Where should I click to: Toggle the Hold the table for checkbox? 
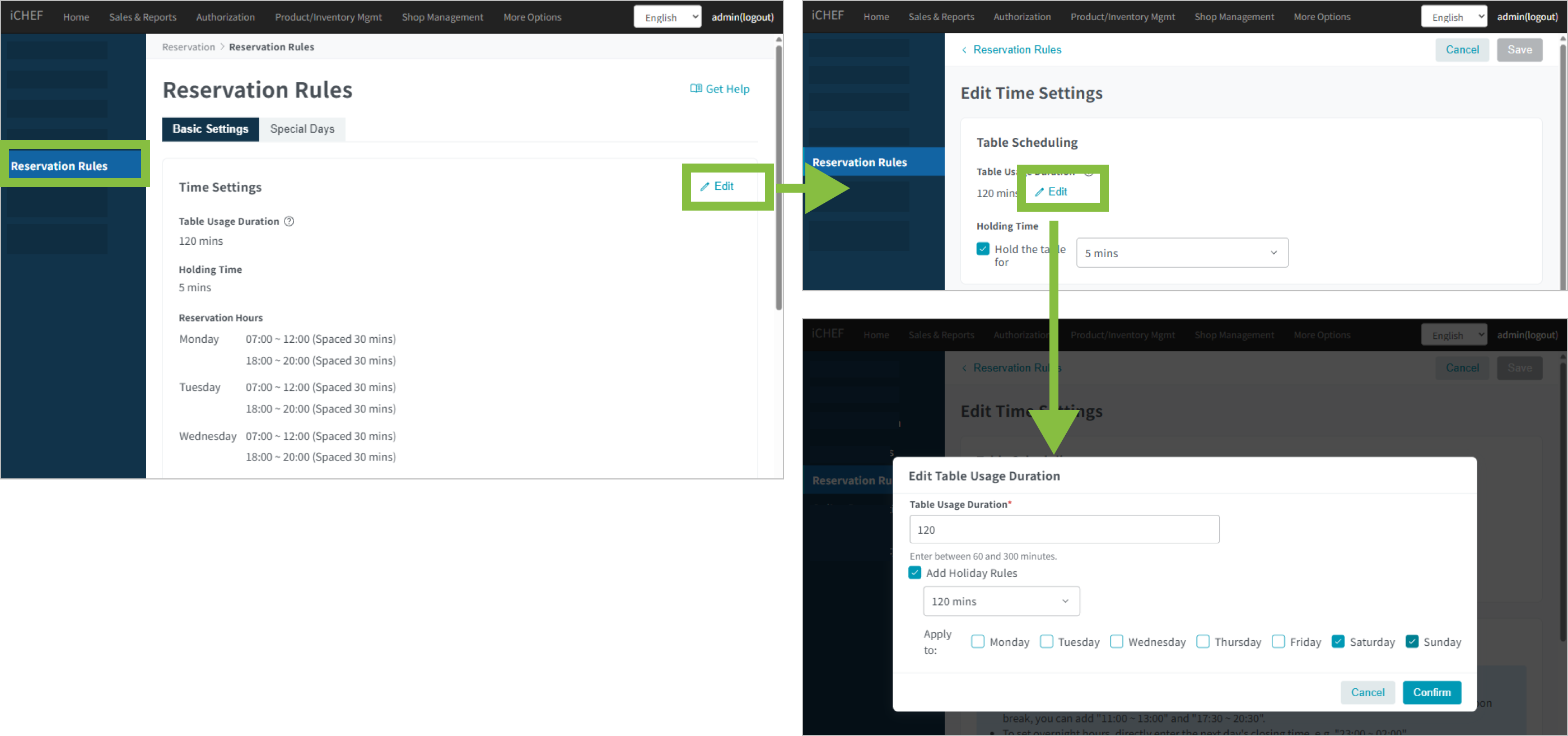point(982,249)
